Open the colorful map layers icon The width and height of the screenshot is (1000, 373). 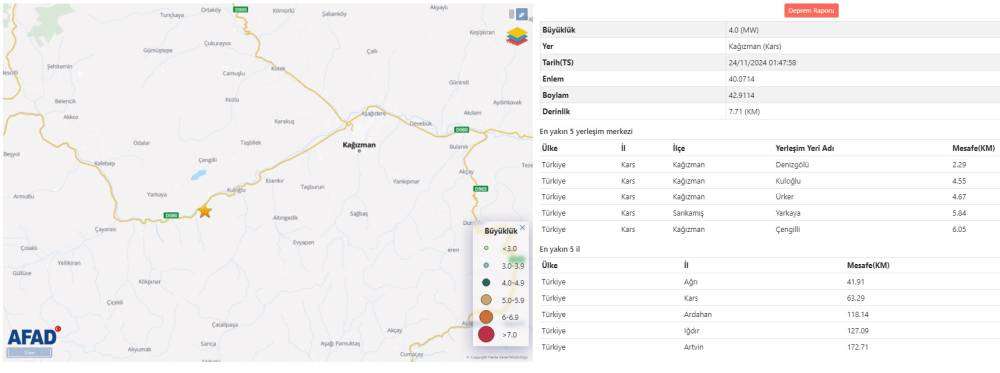pyautogui.click(x=517, y=36)
